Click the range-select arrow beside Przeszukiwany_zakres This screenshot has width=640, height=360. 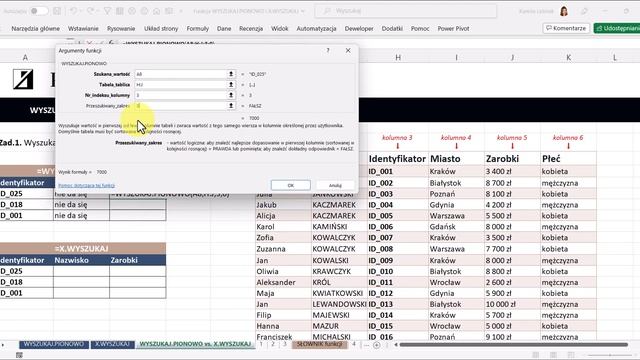pos(231,106)
